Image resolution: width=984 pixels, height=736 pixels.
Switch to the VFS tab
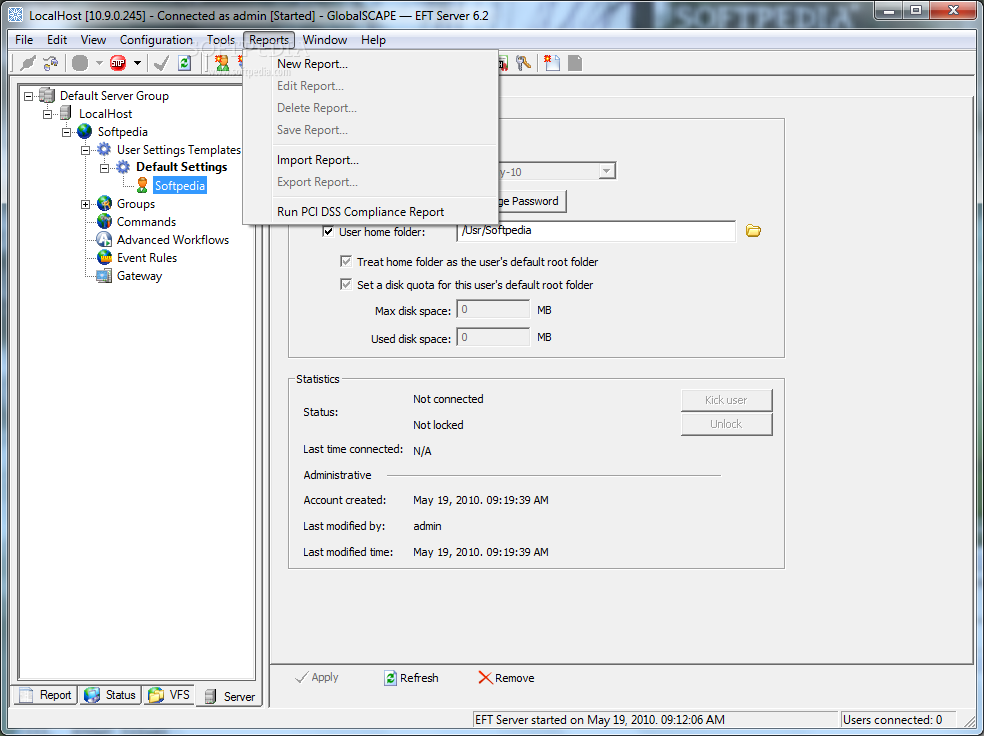169,695
